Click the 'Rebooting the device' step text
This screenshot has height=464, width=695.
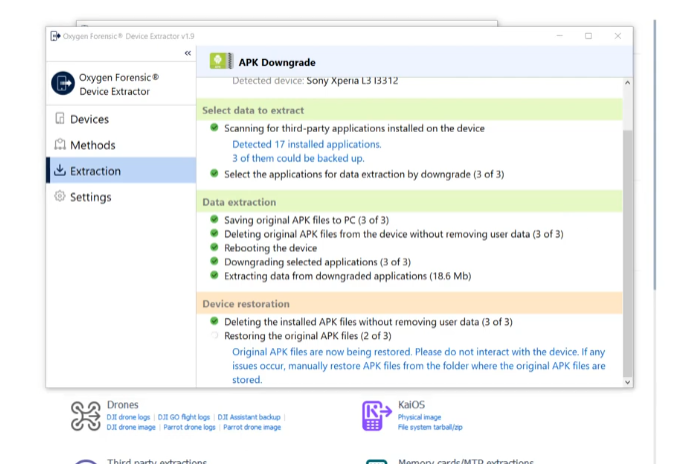click(270, 248)
